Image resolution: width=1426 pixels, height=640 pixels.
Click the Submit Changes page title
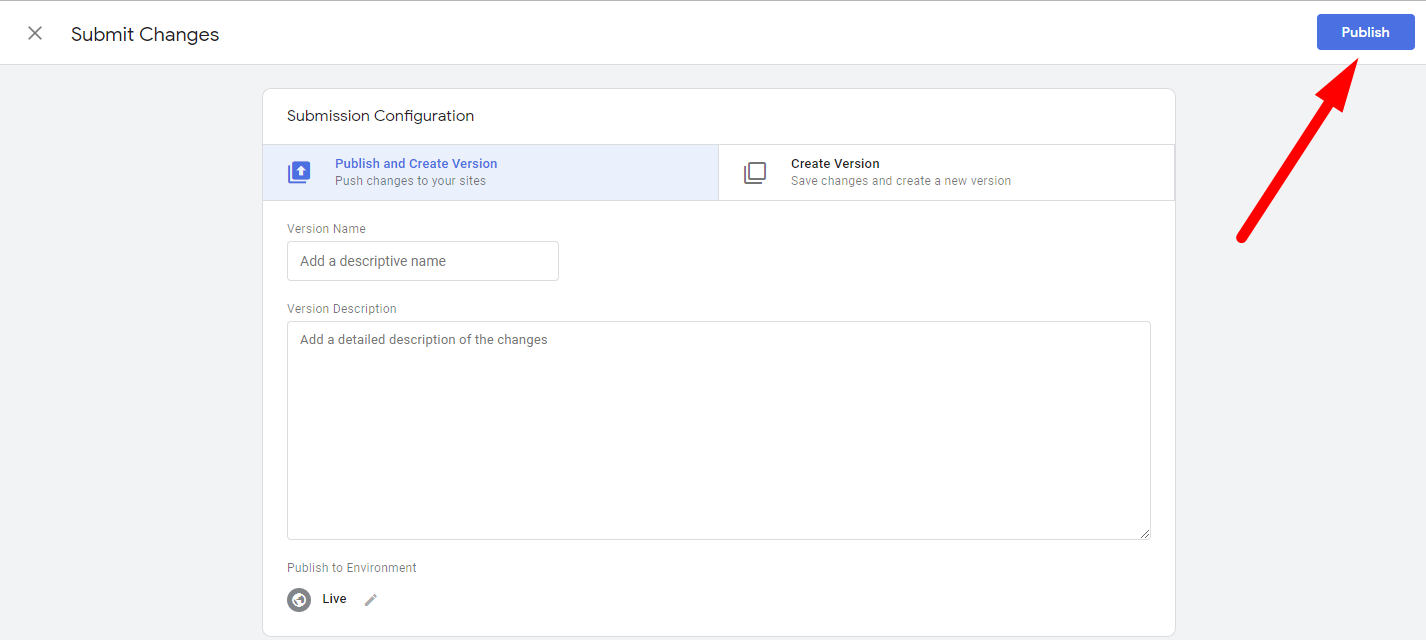[145, 34]
